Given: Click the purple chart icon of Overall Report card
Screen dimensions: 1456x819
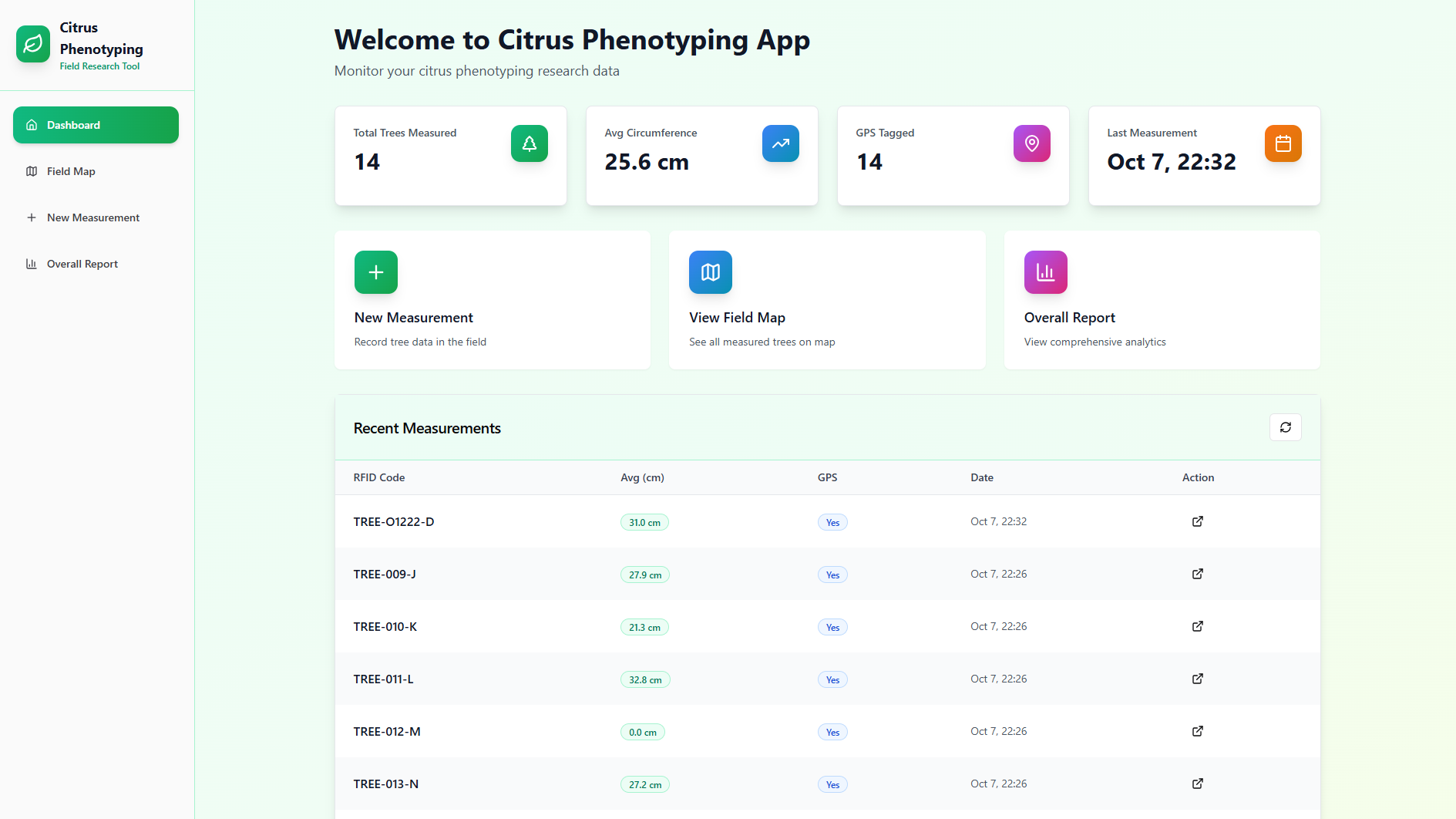Looking at the screenshot, I should (x=1046, y=272).
